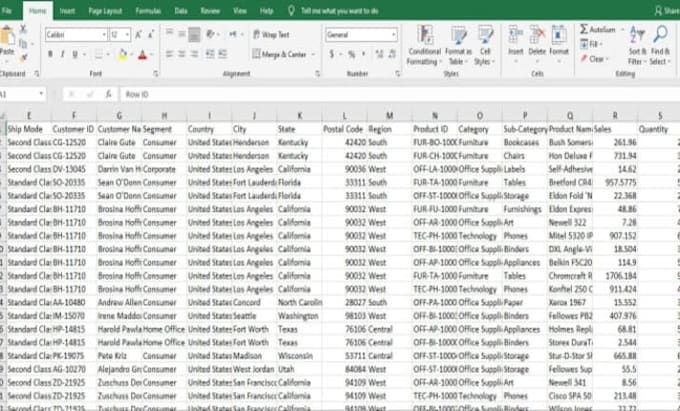Apply Accounting dollar number format

332,54
